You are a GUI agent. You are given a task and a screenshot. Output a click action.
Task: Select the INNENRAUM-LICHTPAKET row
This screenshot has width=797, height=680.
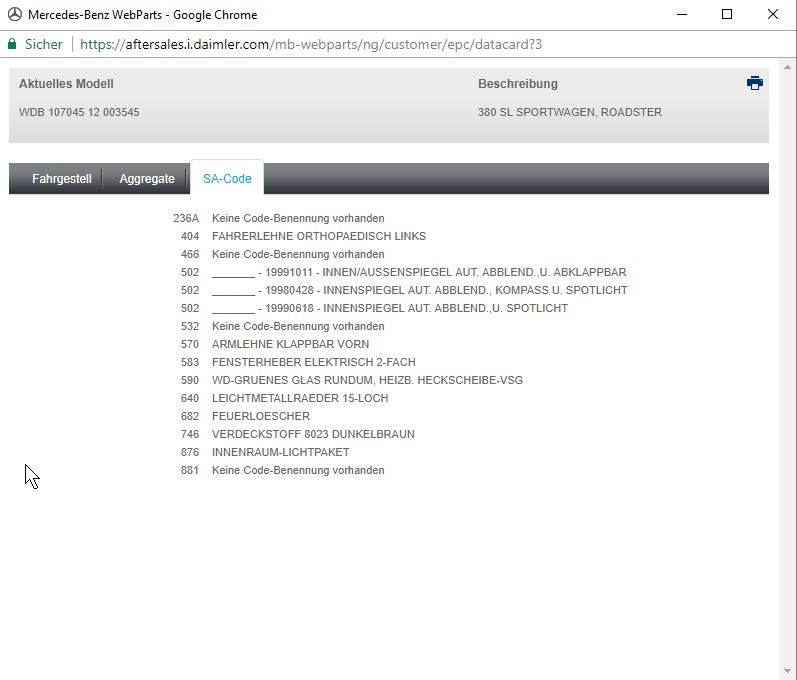280,452
